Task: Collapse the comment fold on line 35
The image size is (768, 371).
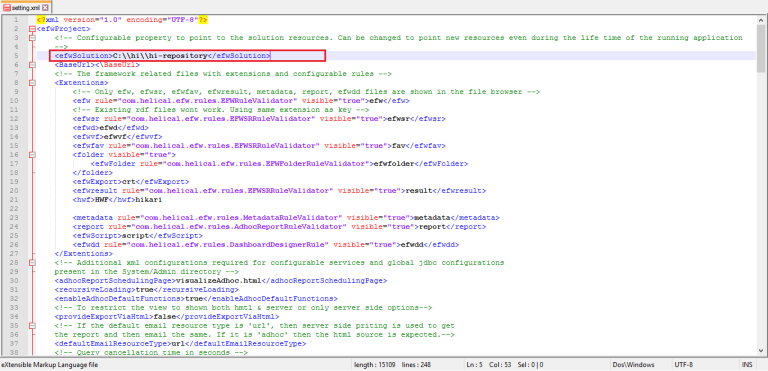Action: [x=32, y=325]
